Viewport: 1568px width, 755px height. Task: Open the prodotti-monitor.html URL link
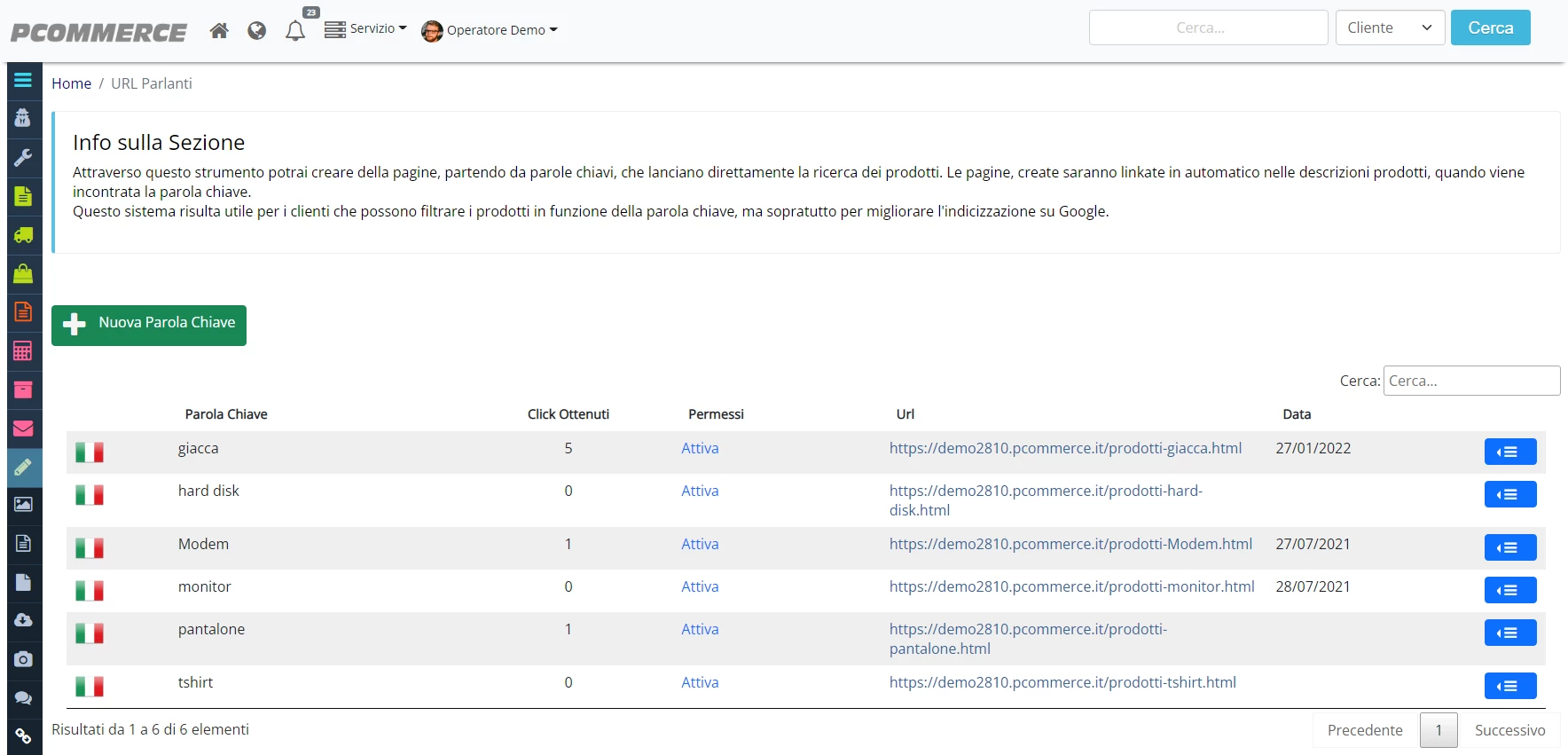(x=1071, y=586)
